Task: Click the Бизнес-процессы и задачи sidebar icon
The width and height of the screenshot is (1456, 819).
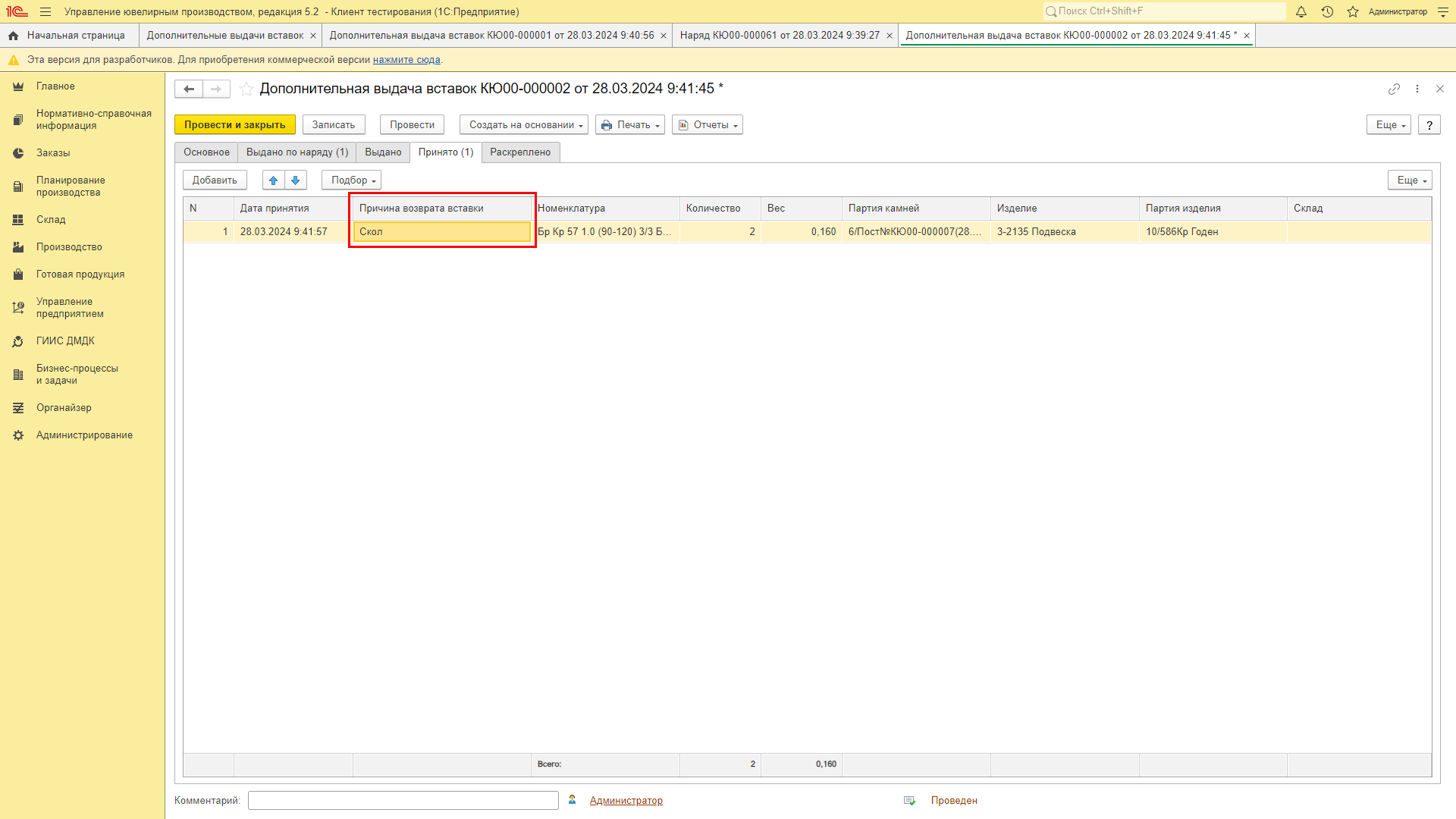Action: click(x=18, y=375)
